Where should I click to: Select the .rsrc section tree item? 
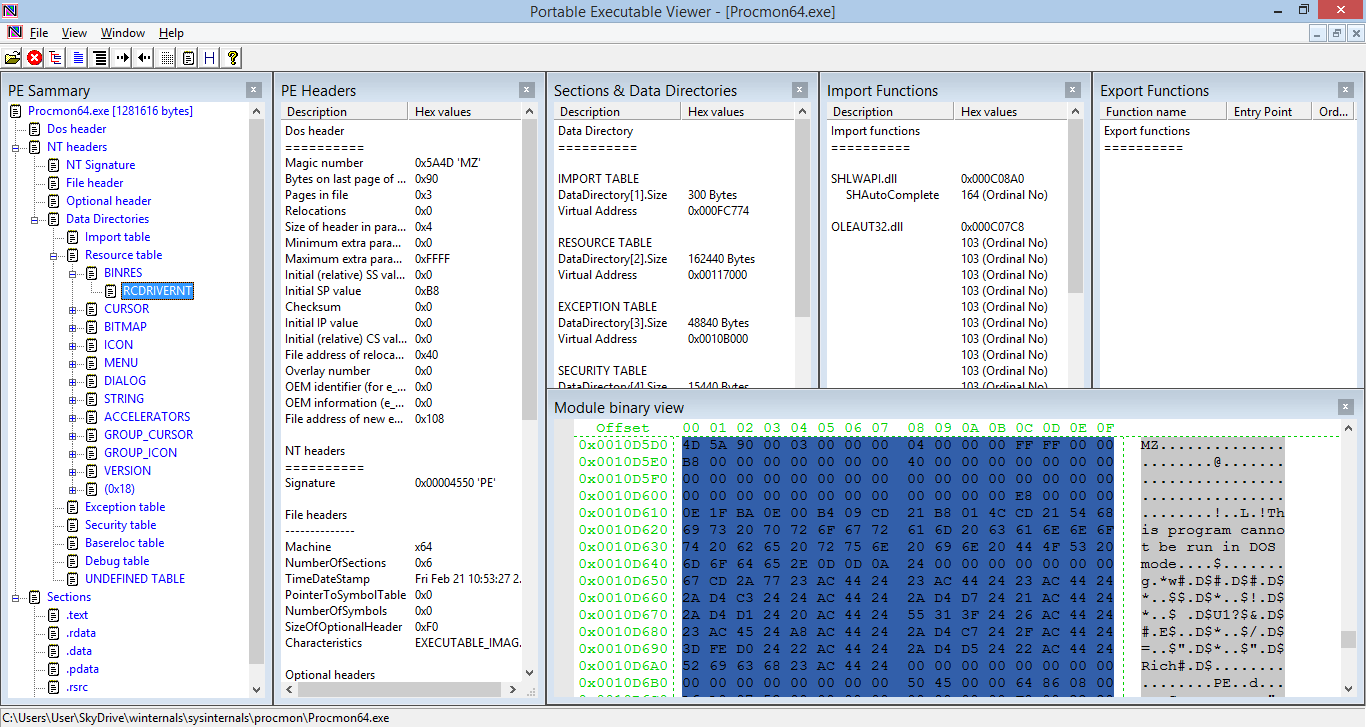tap(78, 687)
